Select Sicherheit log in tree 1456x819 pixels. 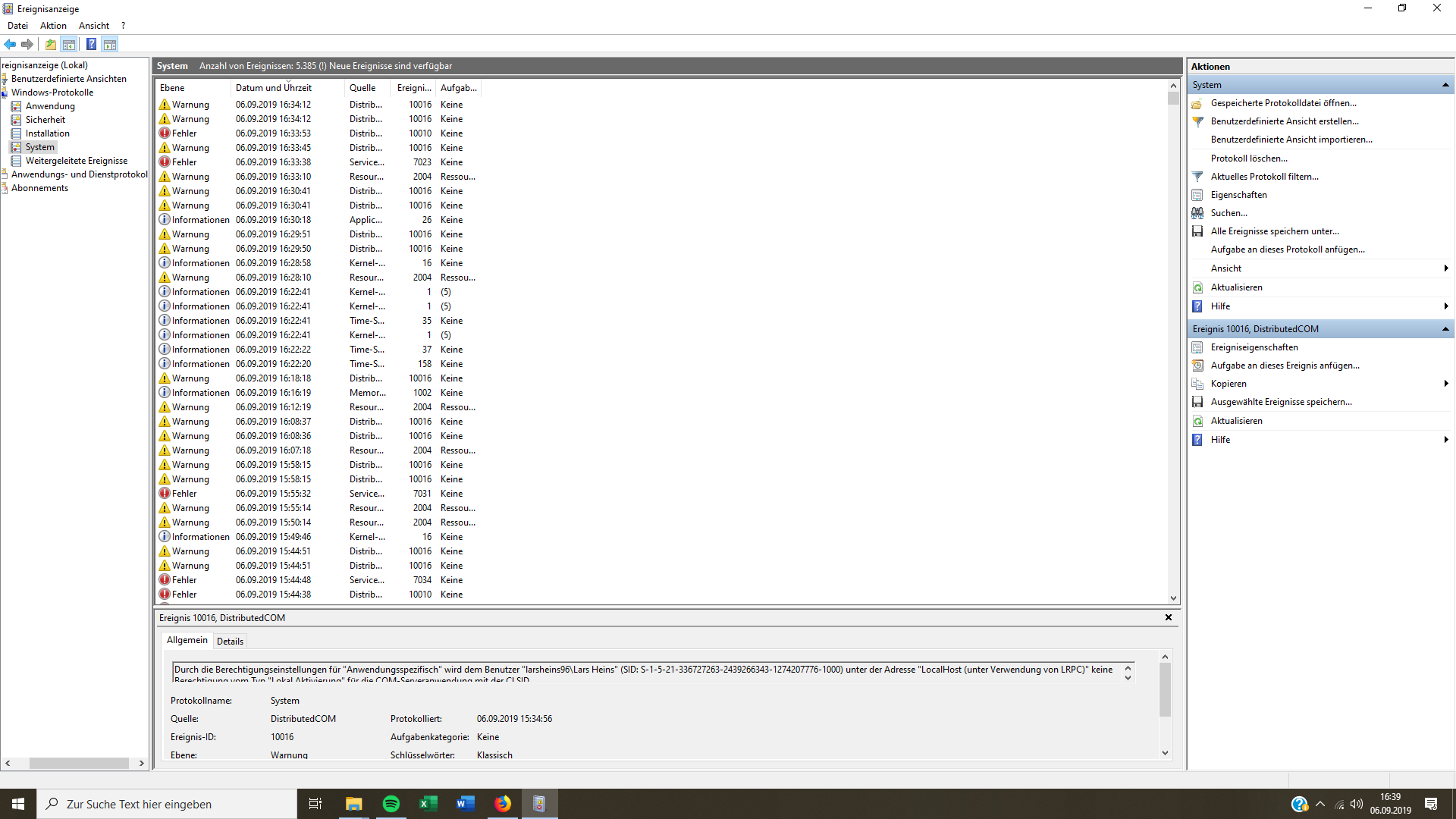[45, 120]
